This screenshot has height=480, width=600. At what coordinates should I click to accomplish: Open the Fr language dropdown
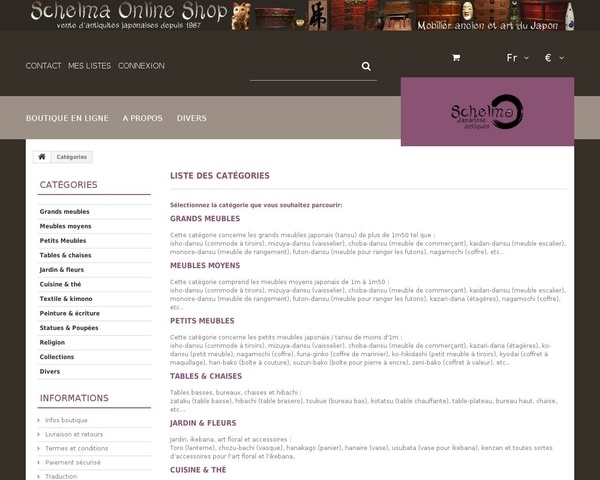[x=516, y=58]
